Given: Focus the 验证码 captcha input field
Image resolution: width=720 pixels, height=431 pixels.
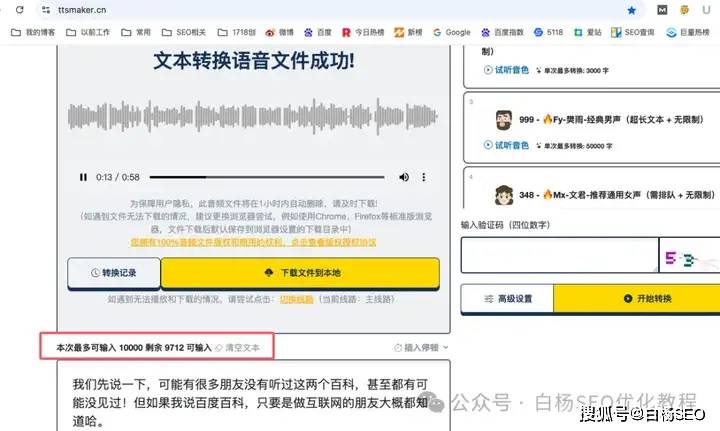Looking at the screenshot, I should click(560, 255).
